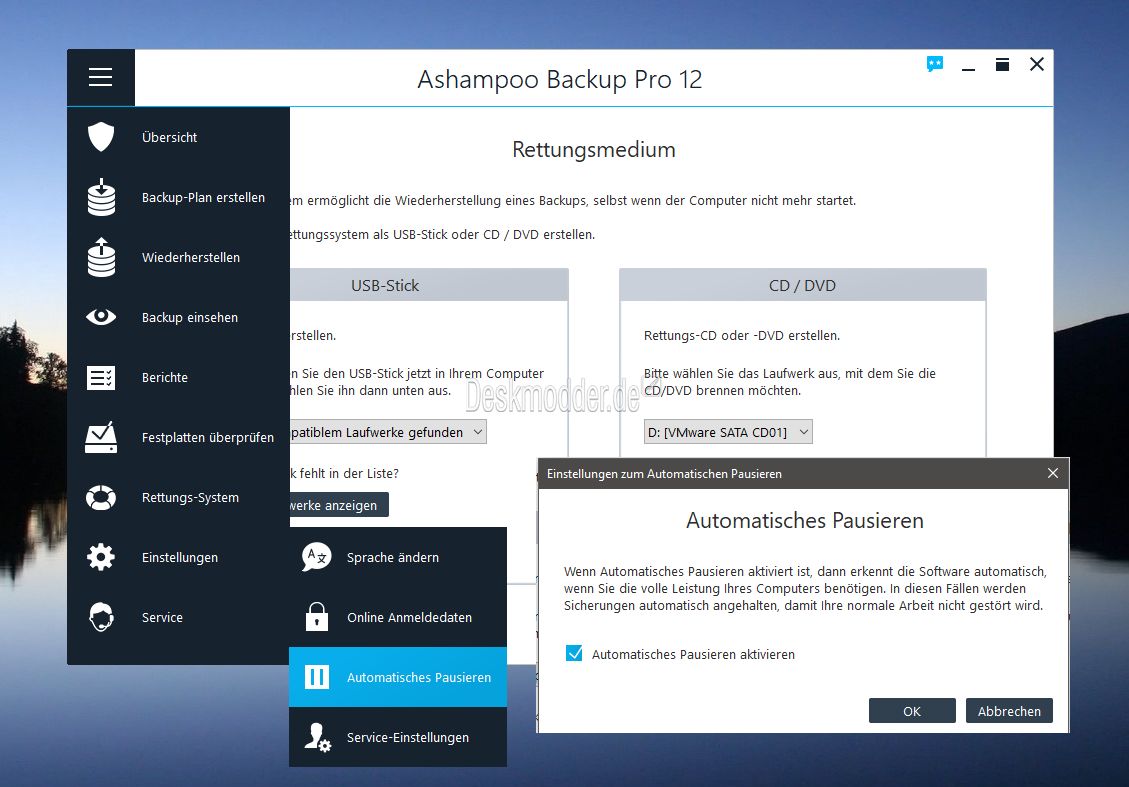Click Abbrechen to cancel dialog

coord(1009,711)
